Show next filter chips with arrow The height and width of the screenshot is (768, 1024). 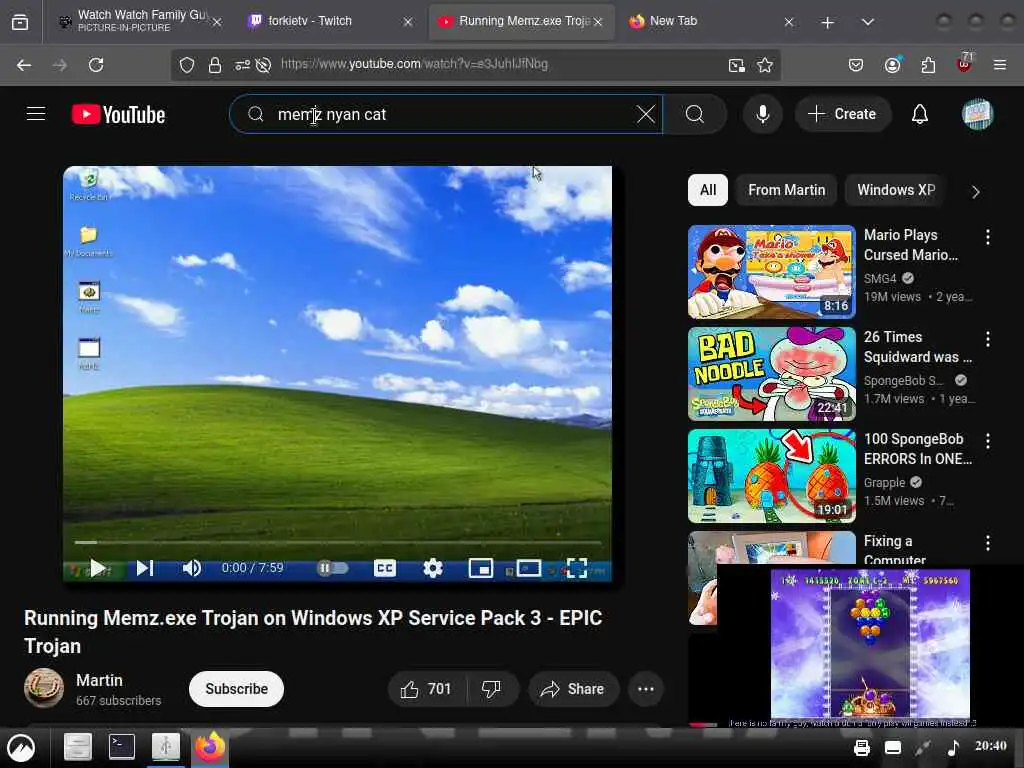(x=975, y=192)
